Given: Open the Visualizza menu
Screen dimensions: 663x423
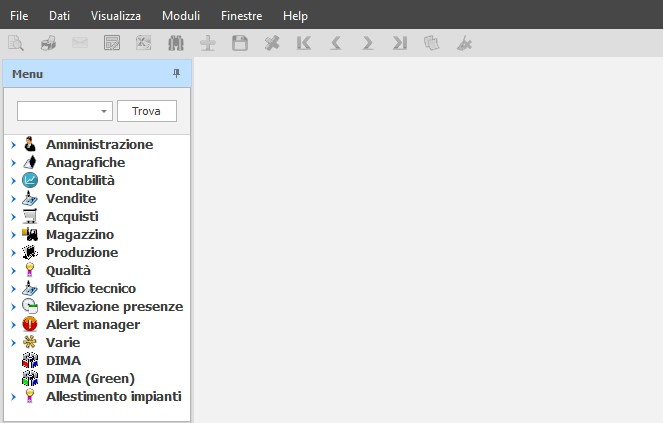Looking at the screenshot, I should (x=115, y=16).
